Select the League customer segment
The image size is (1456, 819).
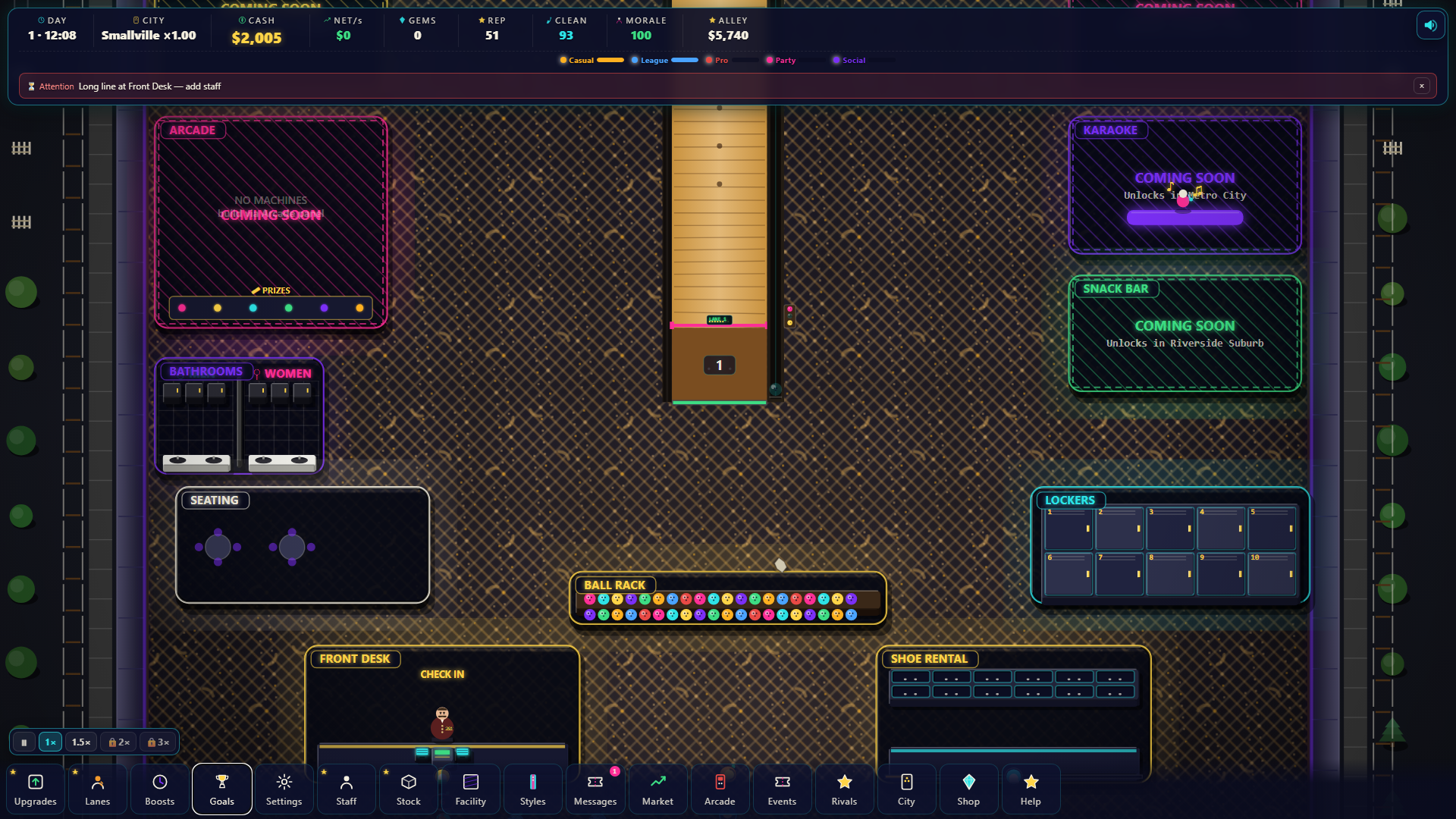pos(664,60)
